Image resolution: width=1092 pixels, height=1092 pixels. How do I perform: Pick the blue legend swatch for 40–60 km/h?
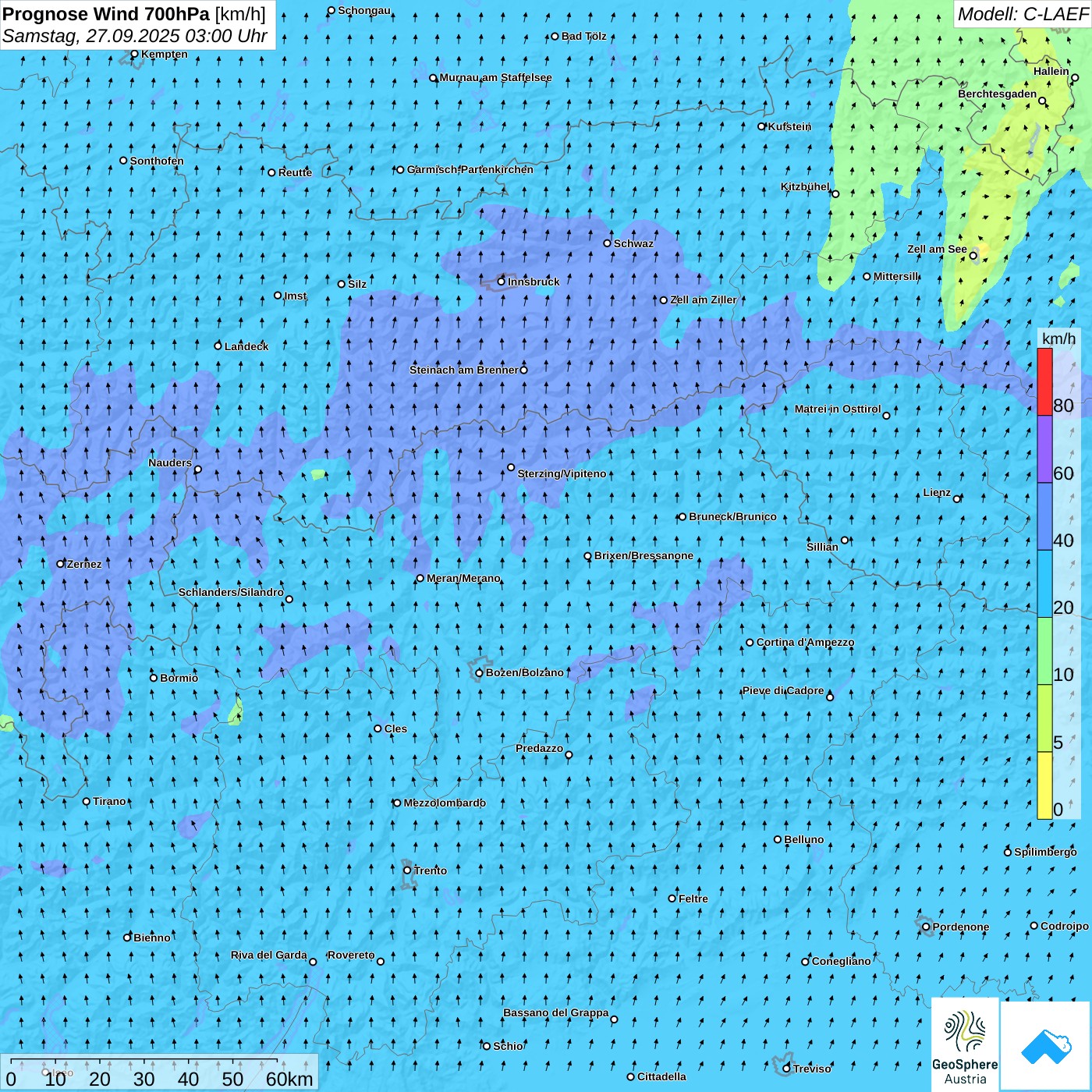pos(1044,516)
